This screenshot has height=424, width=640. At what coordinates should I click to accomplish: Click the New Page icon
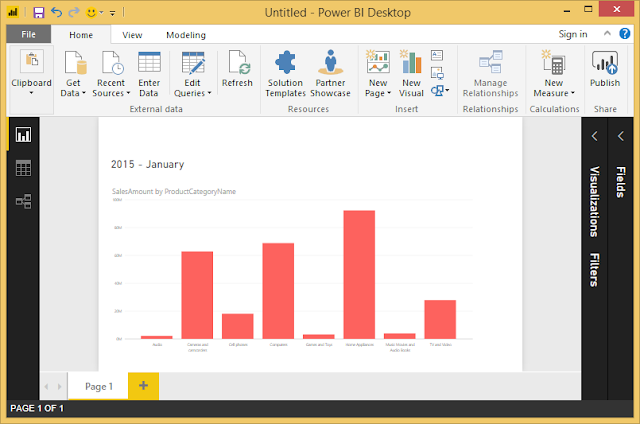point(378,62)
